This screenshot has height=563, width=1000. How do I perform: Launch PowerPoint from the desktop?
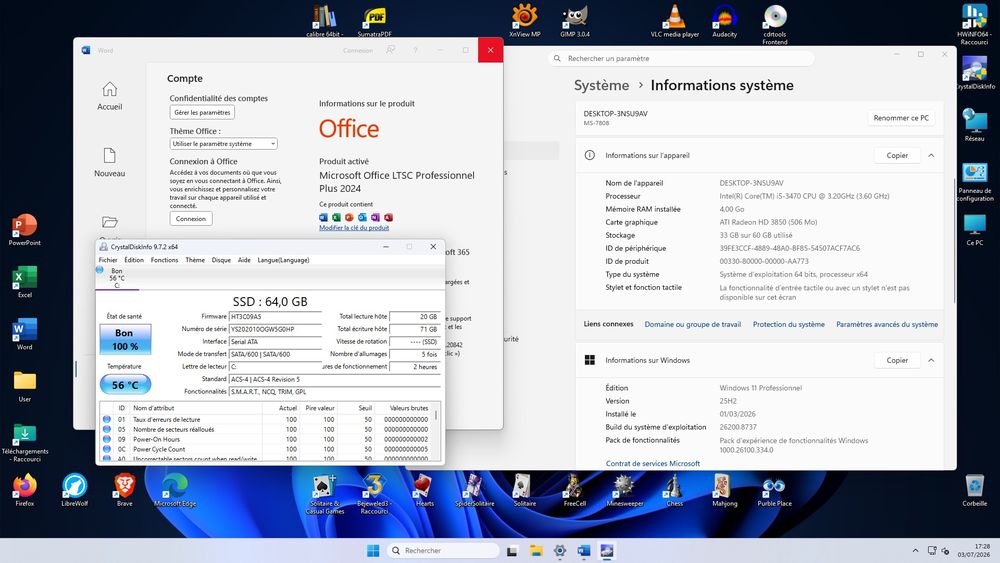click(x=25, y=230)
